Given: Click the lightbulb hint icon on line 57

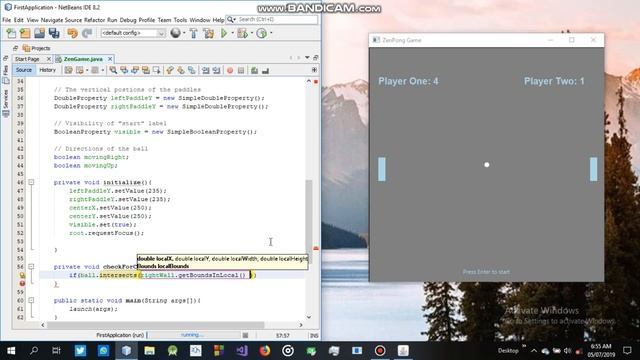Looking at the screenshot, I should (22, 275).
